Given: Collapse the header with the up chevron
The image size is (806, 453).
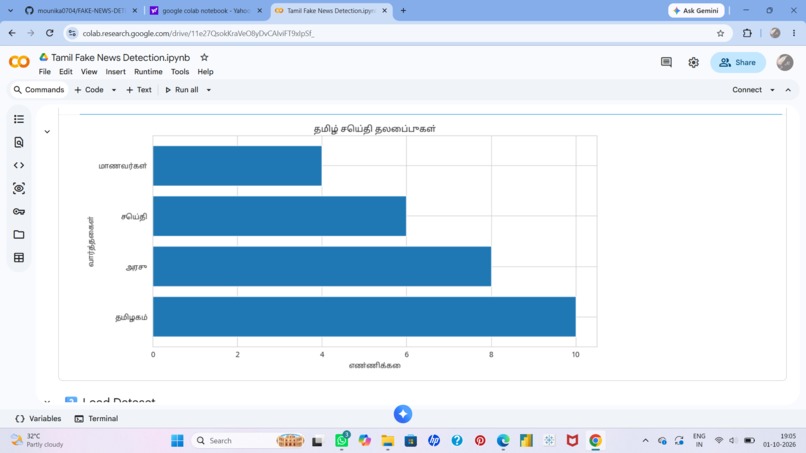Looking at the screenshot, I should tap(788, 90).
